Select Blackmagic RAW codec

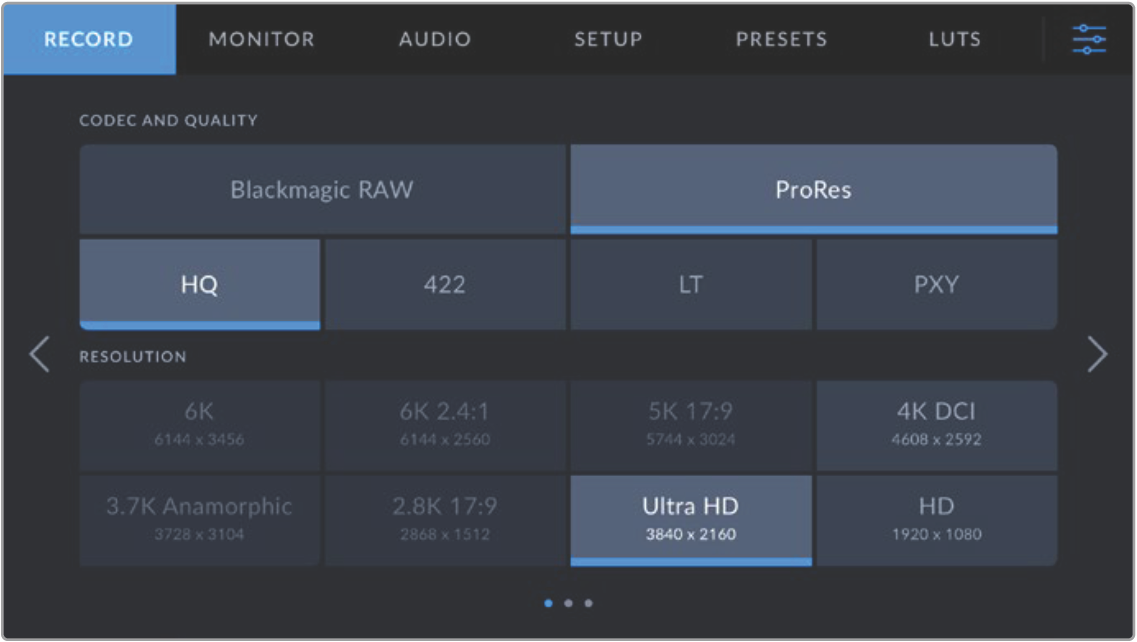[322, 190]
